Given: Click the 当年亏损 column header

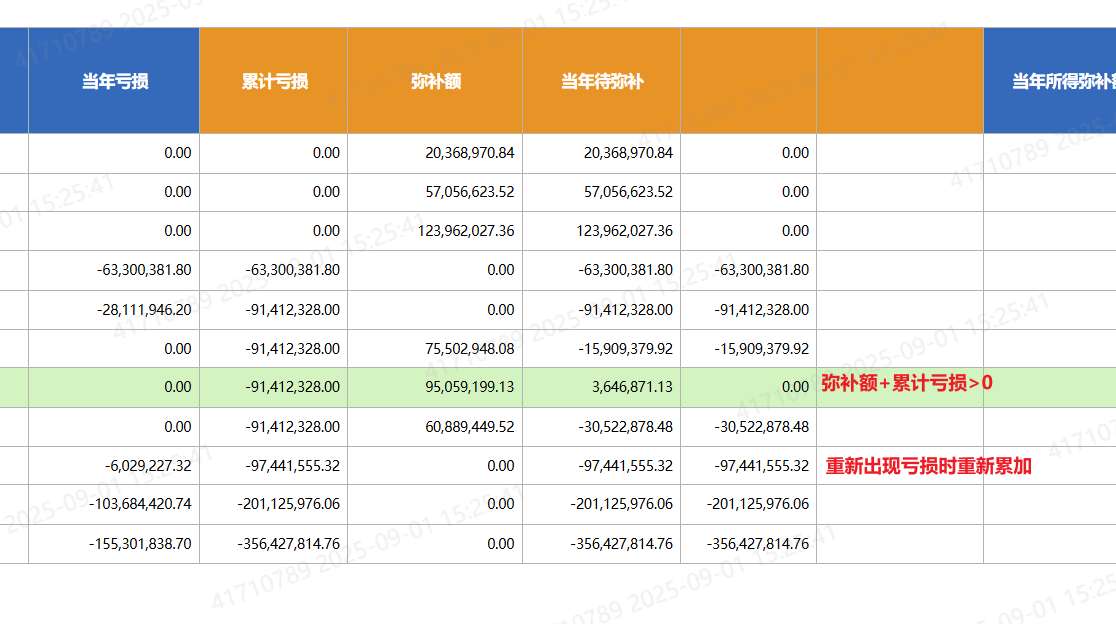Looking at the screenshot, I should click(x=115, y=81).
